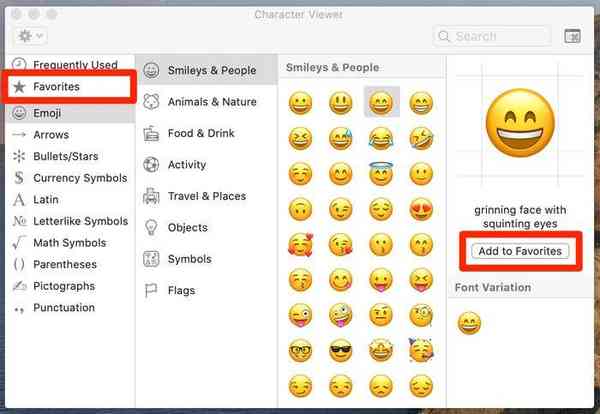Choose the emoji under Font Variation
The image size is (600, 414).
tap(469, 322)
